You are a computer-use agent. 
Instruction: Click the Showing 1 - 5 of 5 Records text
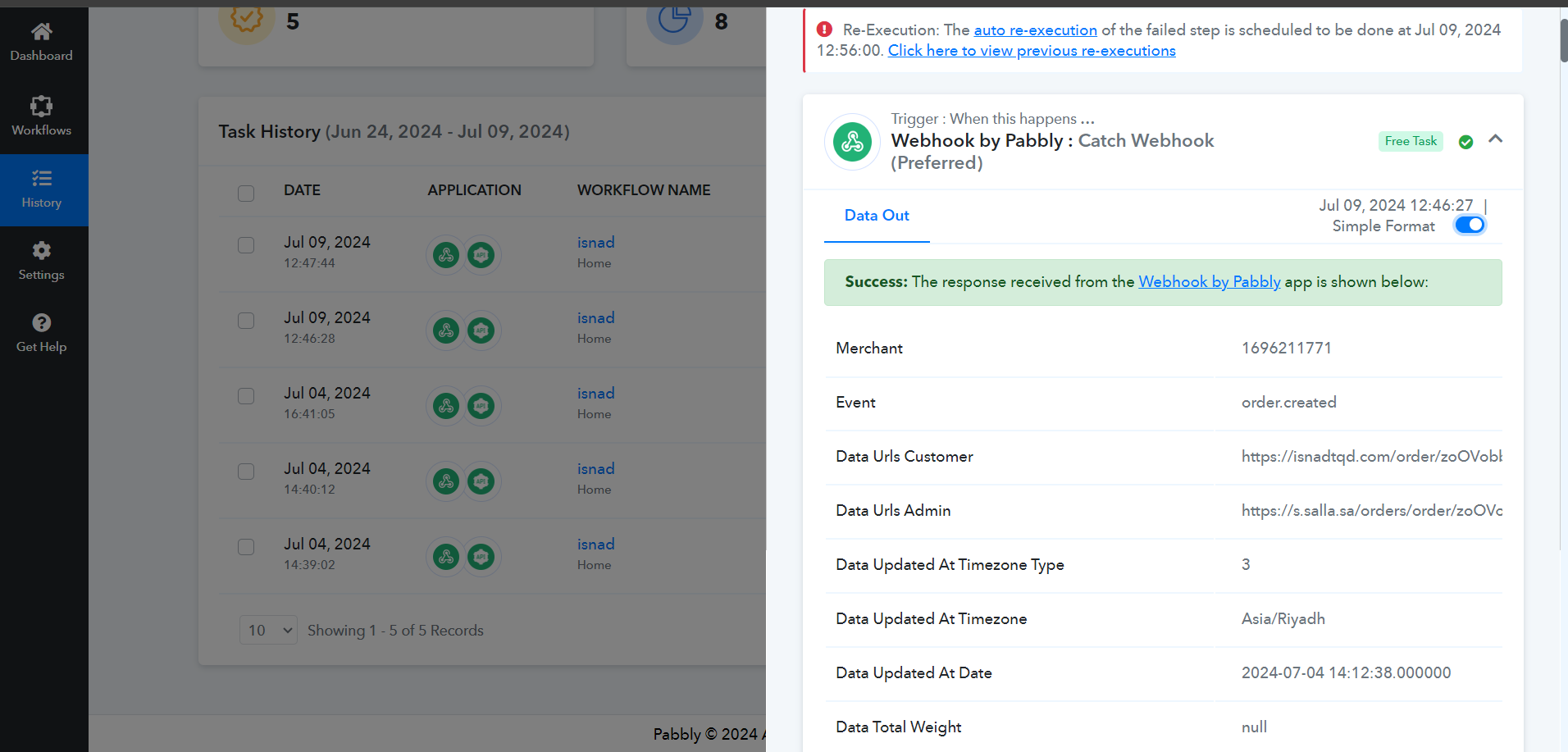[x=395, y=630]
